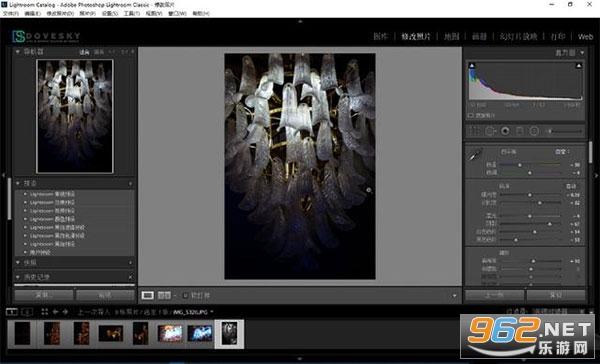Select the blue lights filmstrip thumbnail

click(x=199, y=333)
